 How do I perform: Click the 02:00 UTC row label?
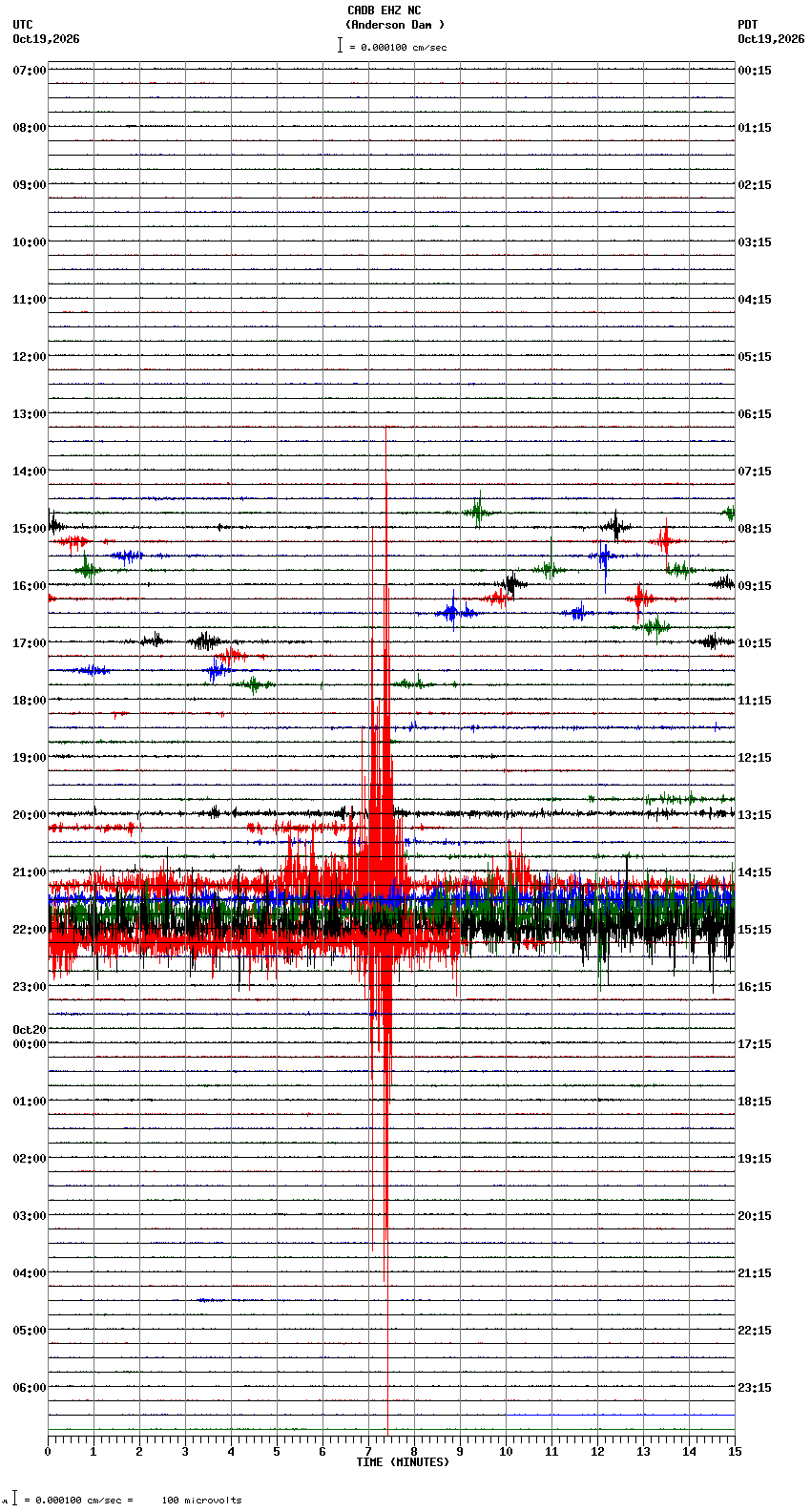(x=30, y=1159)
